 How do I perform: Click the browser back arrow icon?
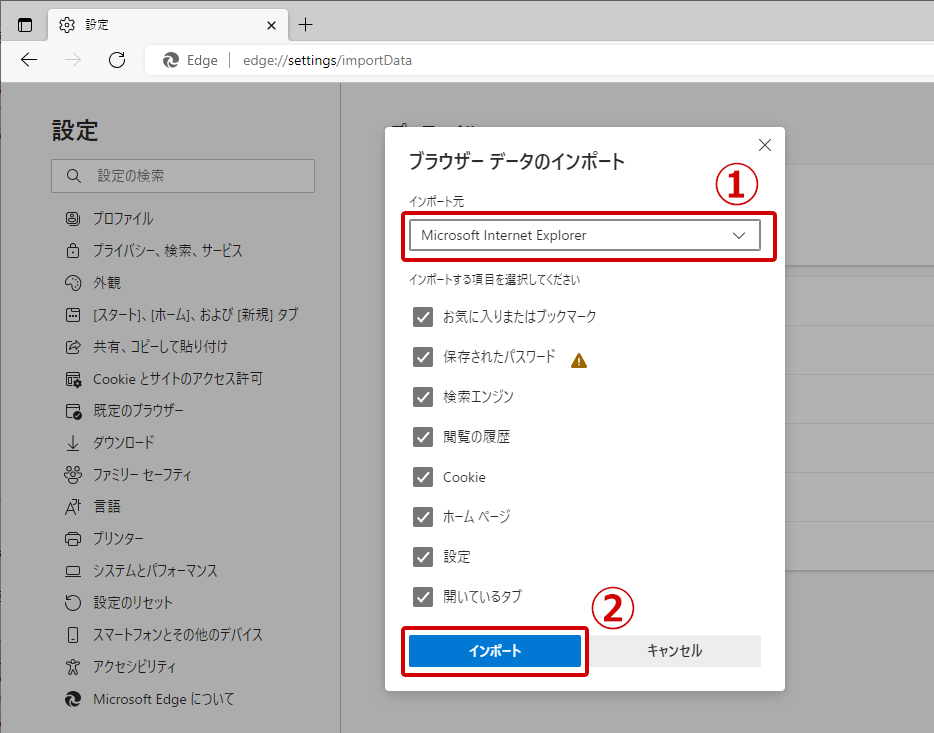coord(29,60)
